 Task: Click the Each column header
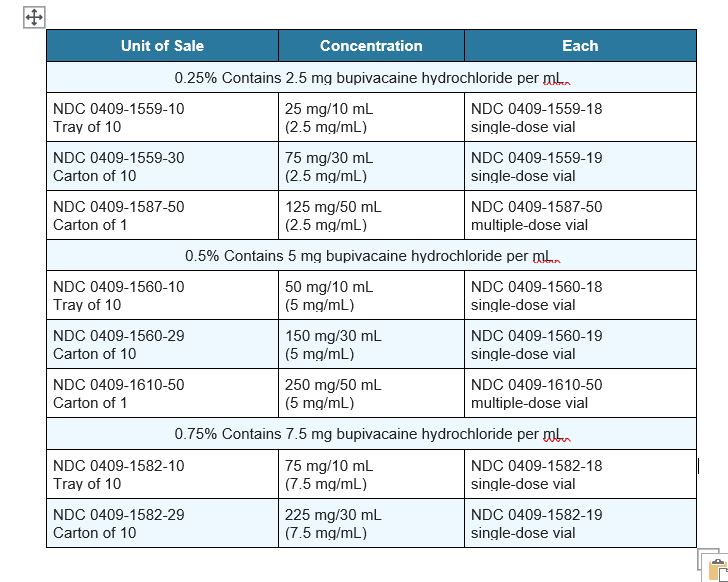580,46
